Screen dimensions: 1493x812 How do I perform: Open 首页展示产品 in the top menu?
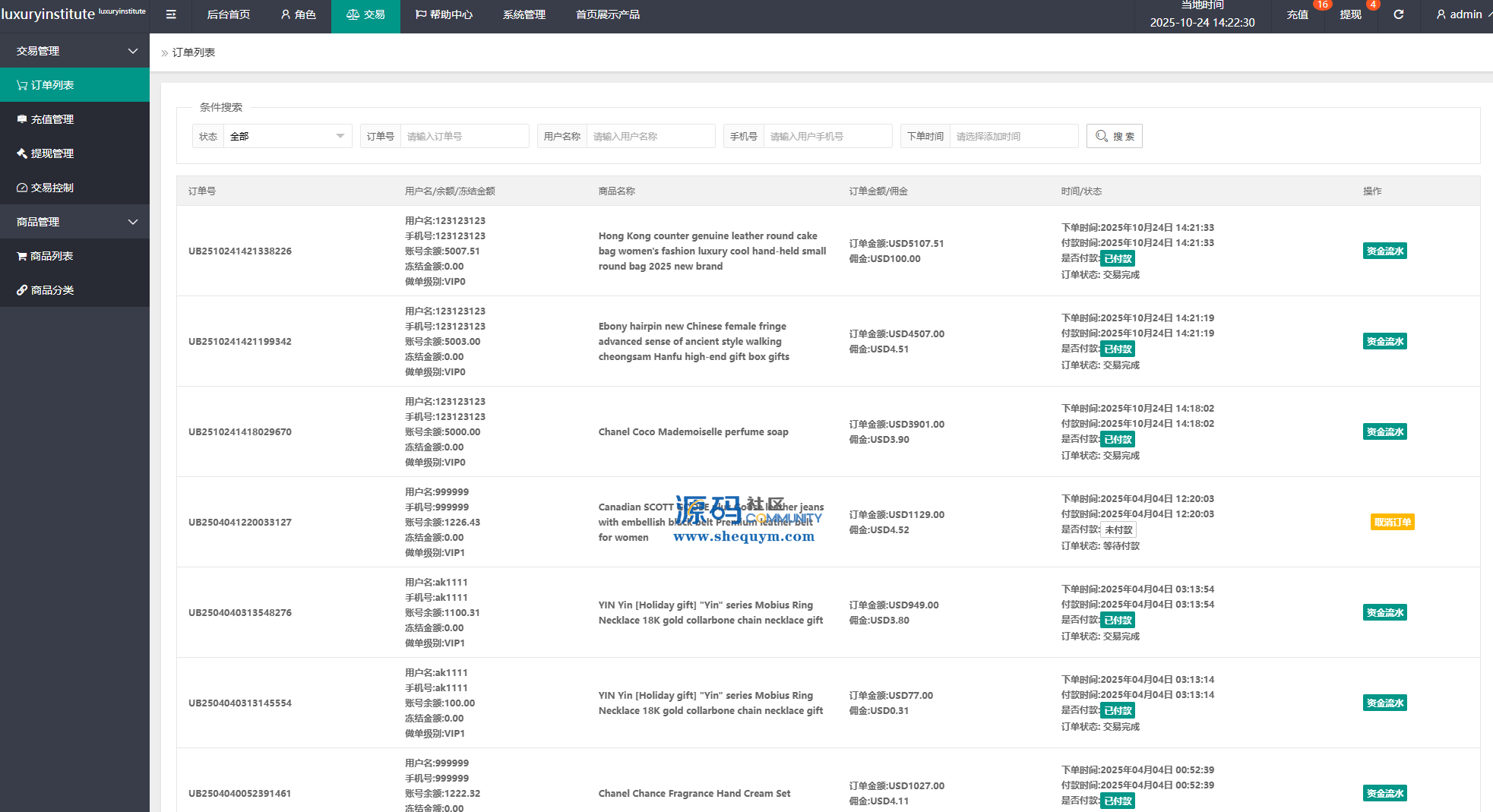pos(607,14)
